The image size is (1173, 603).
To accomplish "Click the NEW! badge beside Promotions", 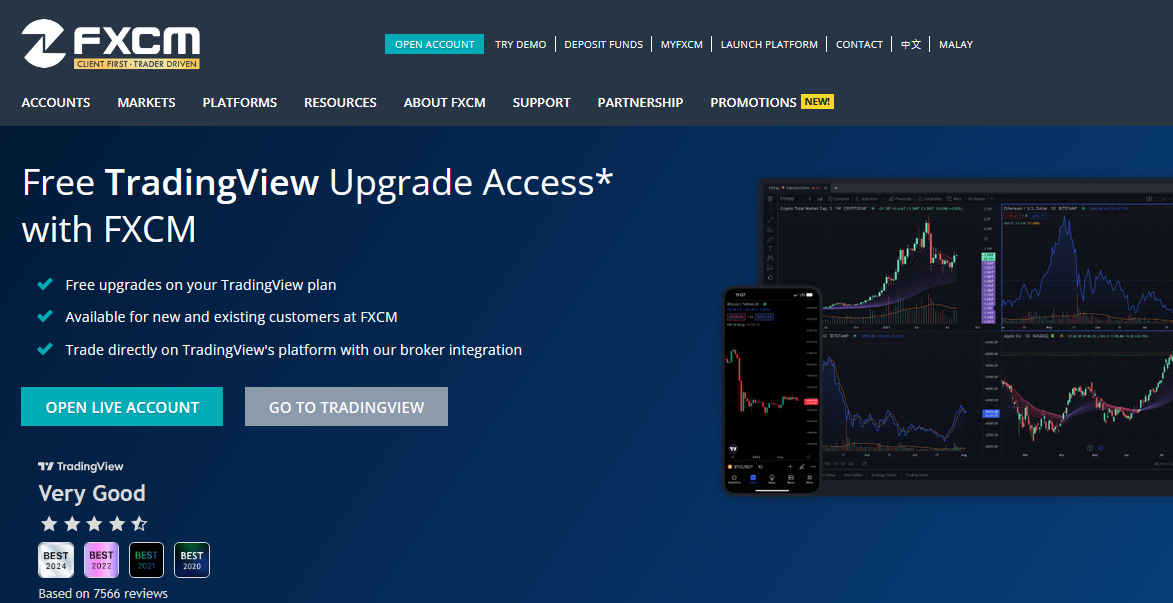I will (817, 102).
